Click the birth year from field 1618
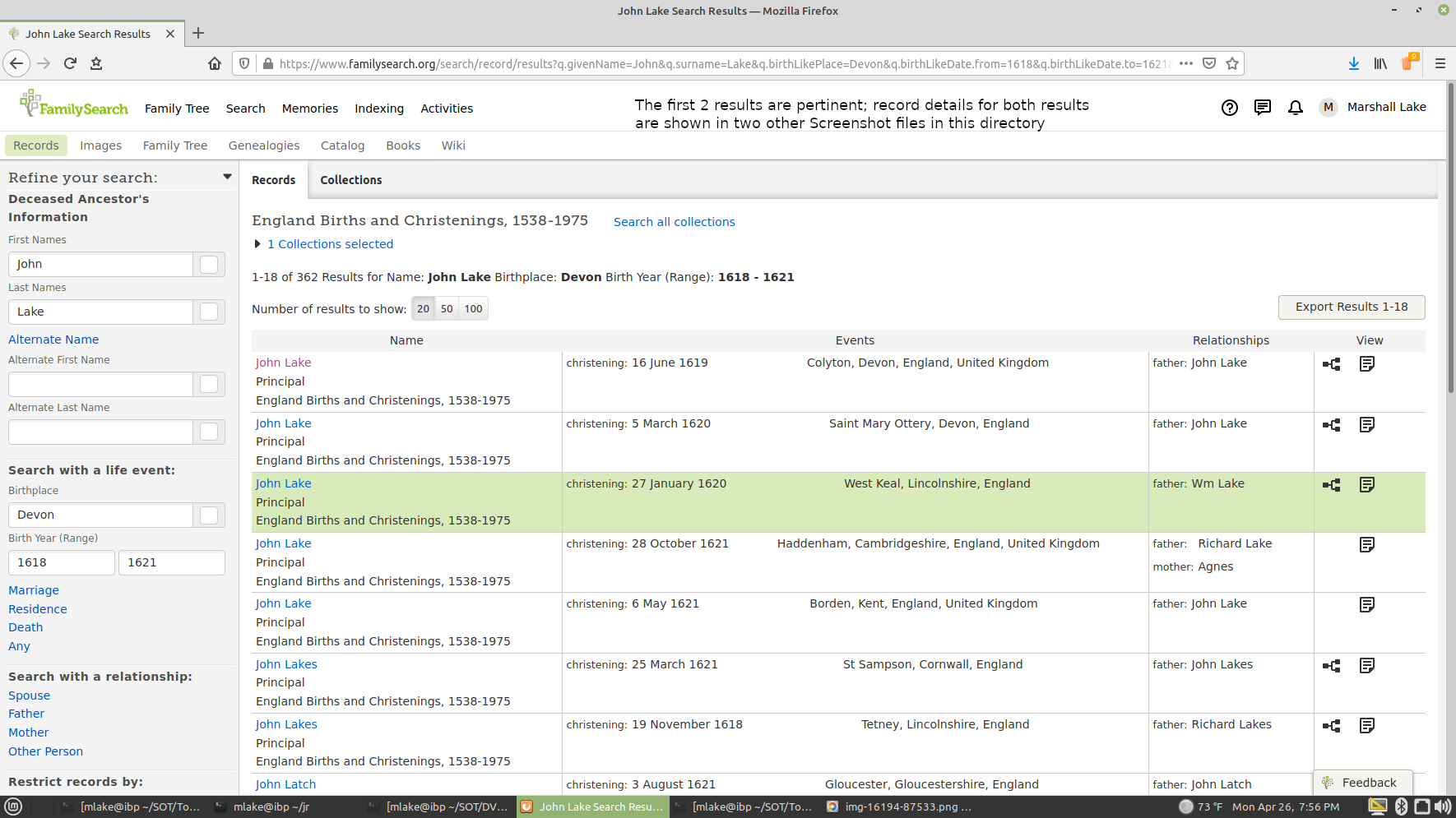 pos(61,562)
